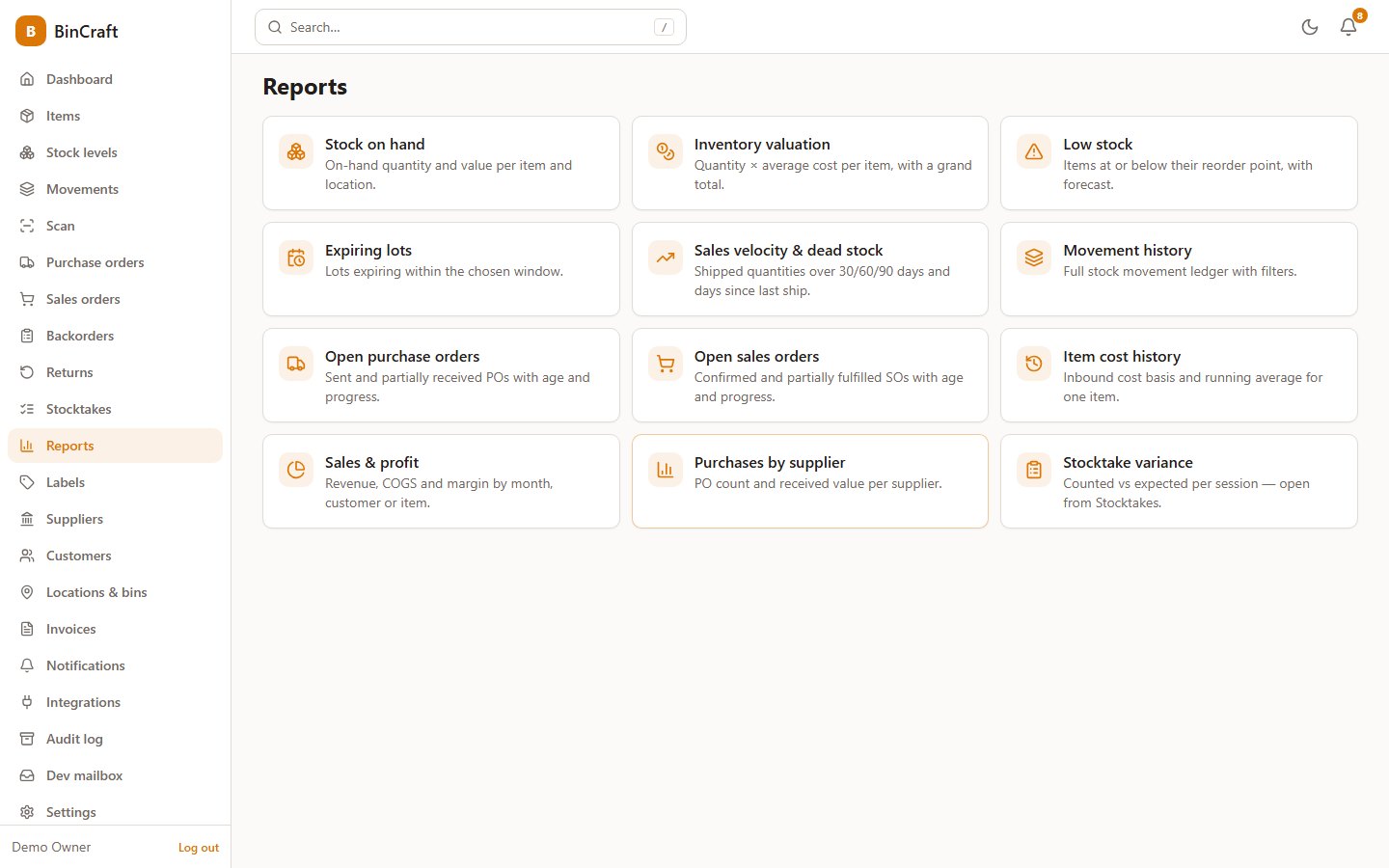This screenshot has width=1389, height=868.
Task: Click the Returns arrow icon in sidebar
Action: coord(27,372)
